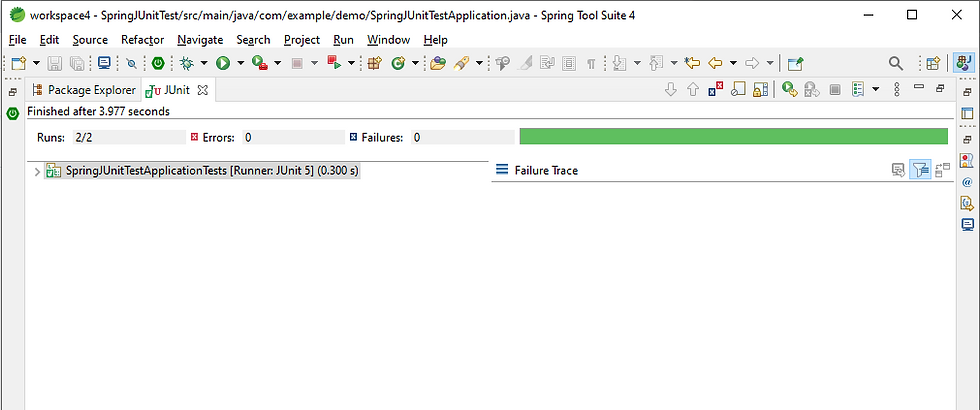Image resolution: width=980 pixels, height=410 pixels.
Task: Open the Project menu
Action: tap(302, 40)
